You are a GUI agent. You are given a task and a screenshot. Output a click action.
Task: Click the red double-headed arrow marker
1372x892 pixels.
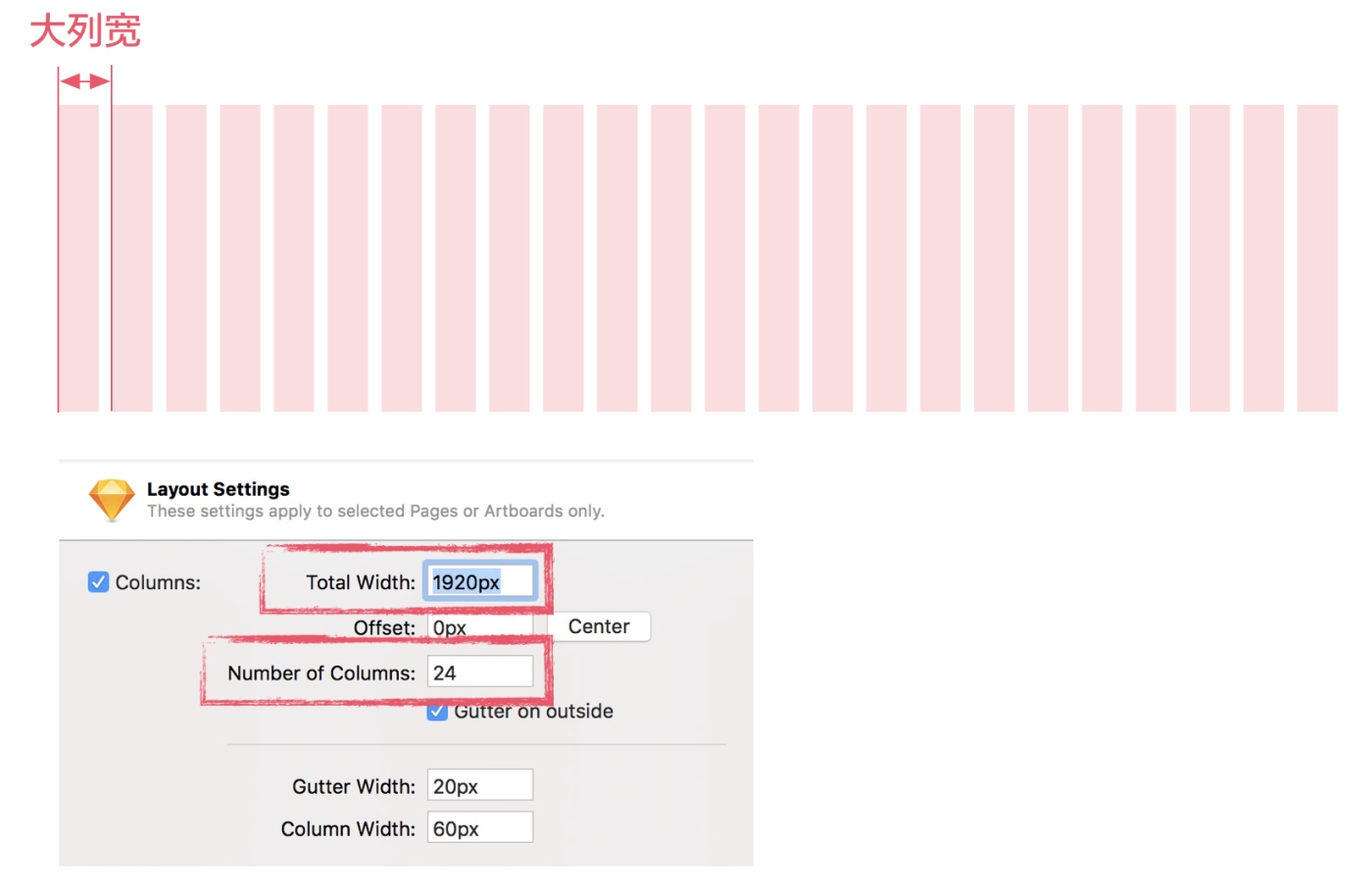pyautogui.click(x=84, y=81)
